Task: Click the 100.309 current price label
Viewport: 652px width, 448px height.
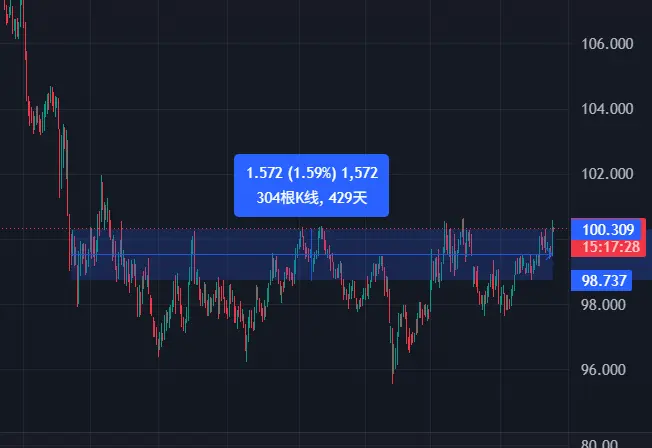Action: tap(608, 230)
